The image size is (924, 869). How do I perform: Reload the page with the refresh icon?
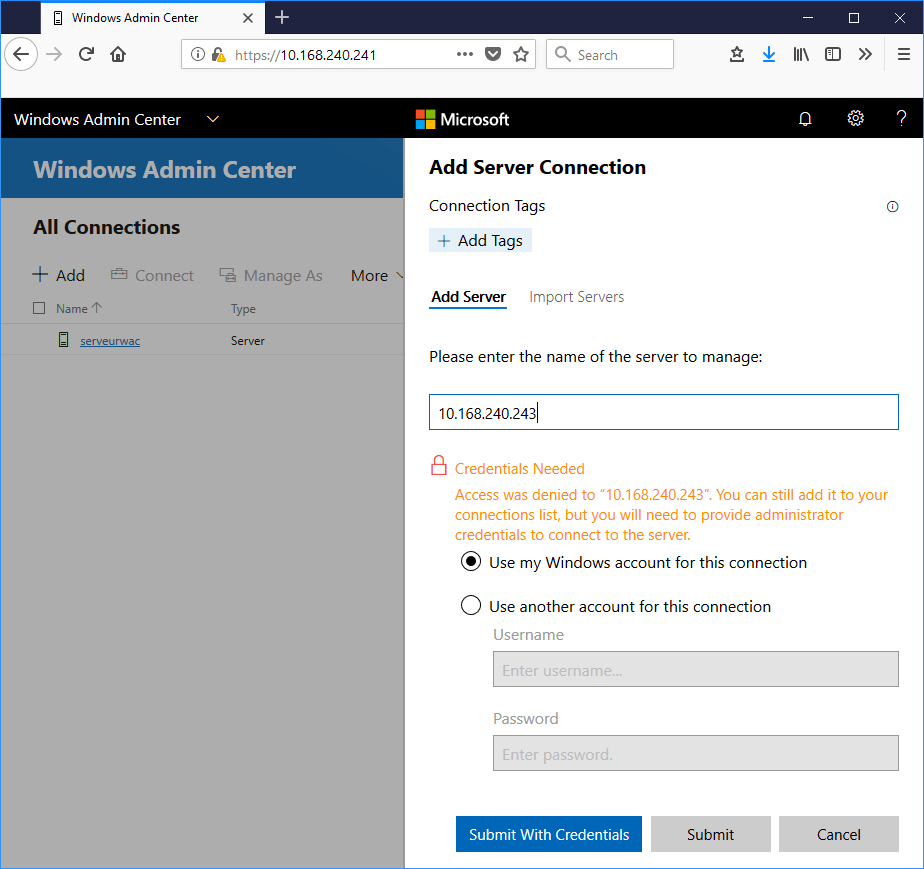coord(86,54)
